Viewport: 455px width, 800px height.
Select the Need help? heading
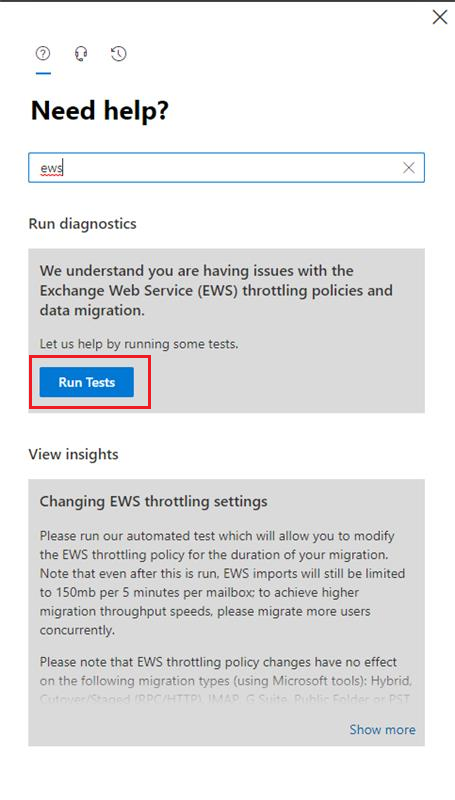click(x=100, y=111)
